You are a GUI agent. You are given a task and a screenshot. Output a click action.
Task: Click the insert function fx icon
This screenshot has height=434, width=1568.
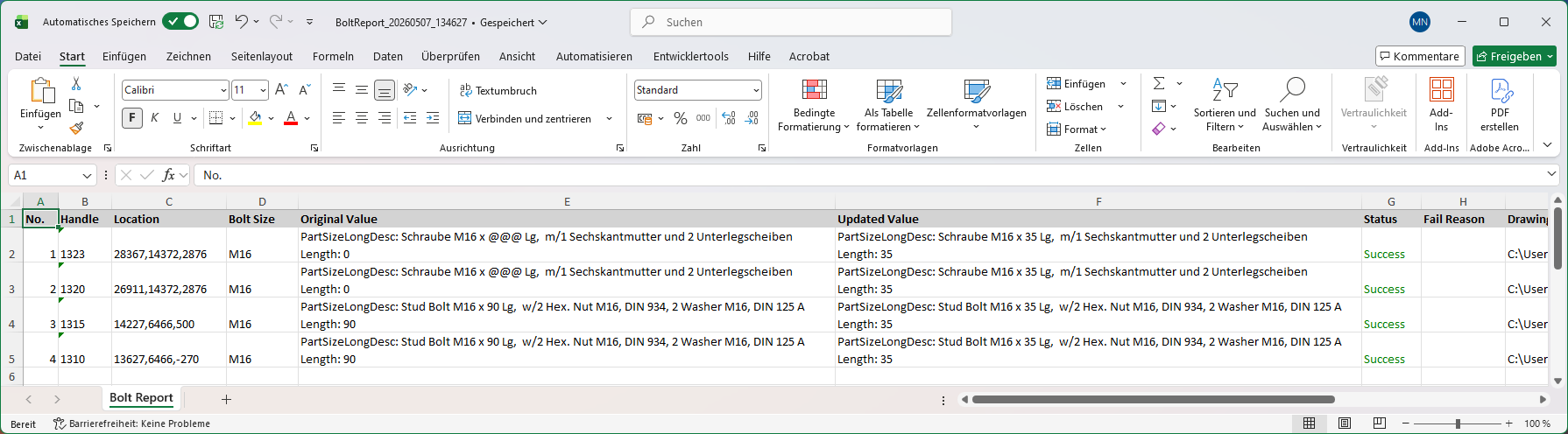[169, 175]
